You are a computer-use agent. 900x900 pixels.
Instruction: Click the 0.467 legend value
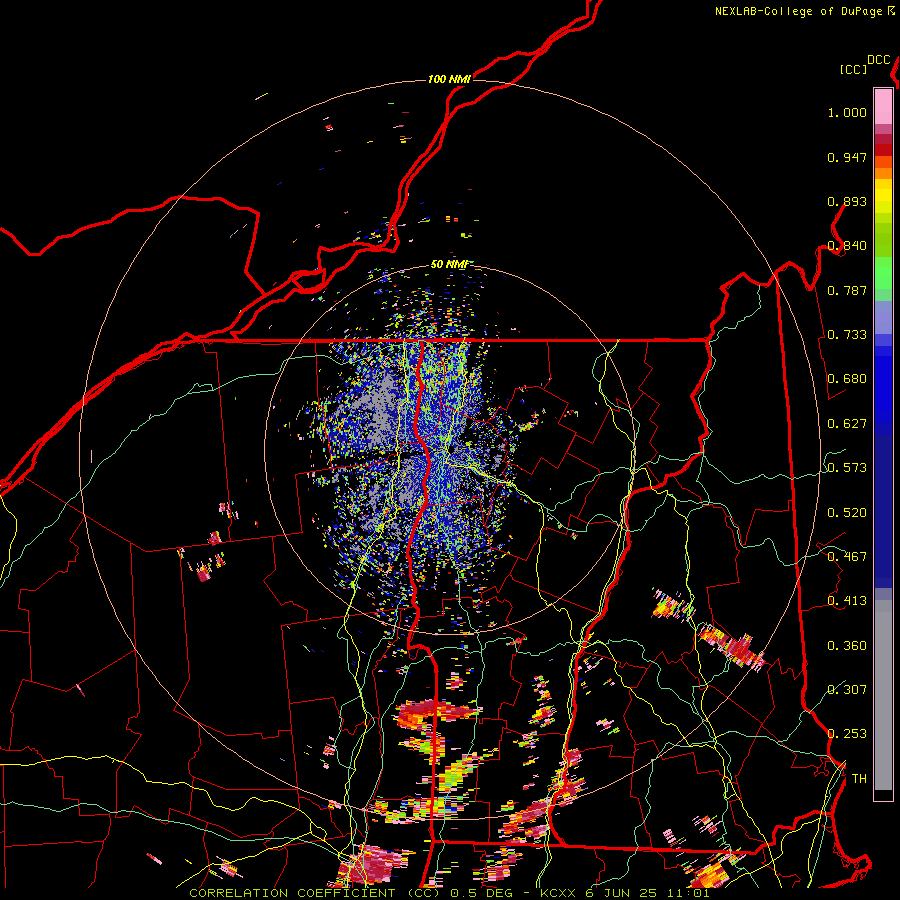click(847, 557)
